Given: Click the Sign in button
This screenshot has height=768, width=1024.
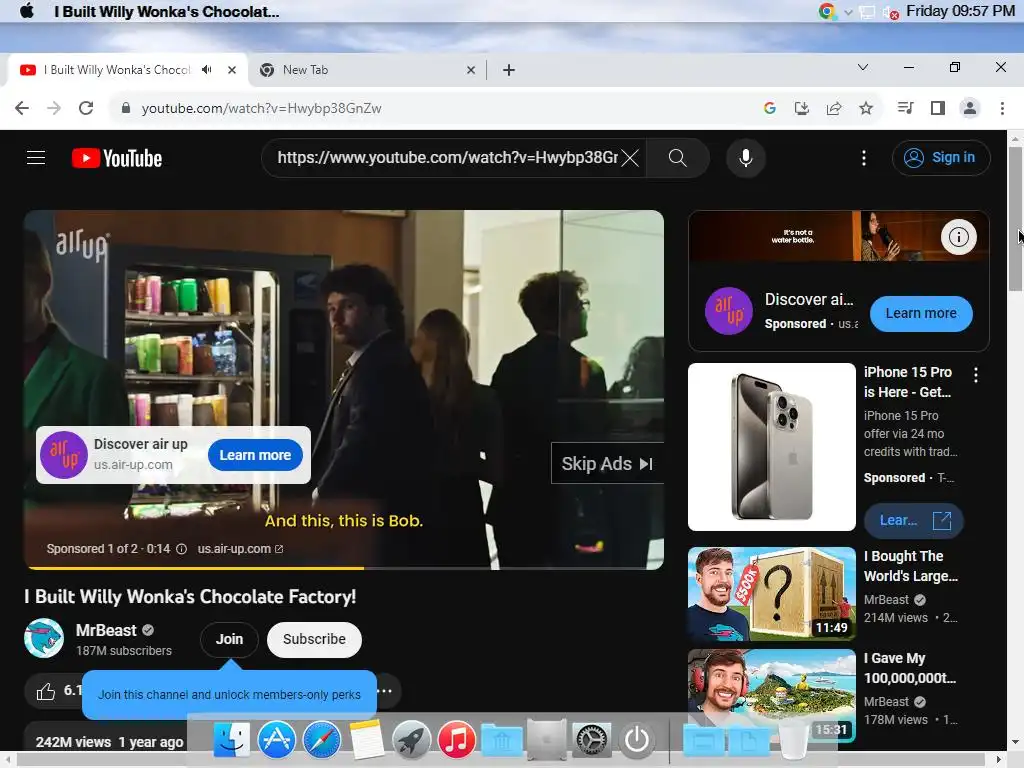Looking at the screenshot, I should pyautogui.click(x=941, y=157).
